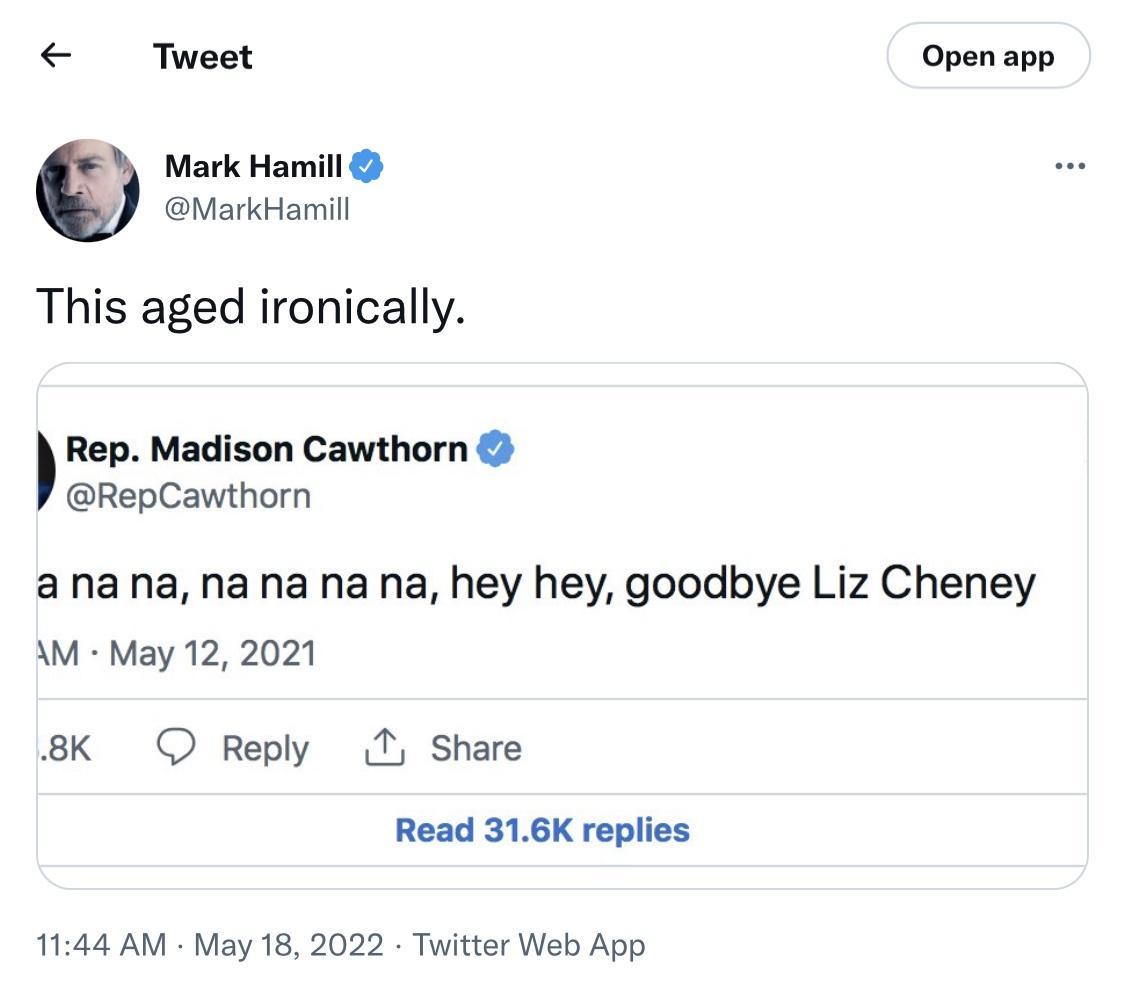1125x991 pixels.
Task: Click the Twitter Web App source label
Action: pyautogui.click(x=531, y=944)
